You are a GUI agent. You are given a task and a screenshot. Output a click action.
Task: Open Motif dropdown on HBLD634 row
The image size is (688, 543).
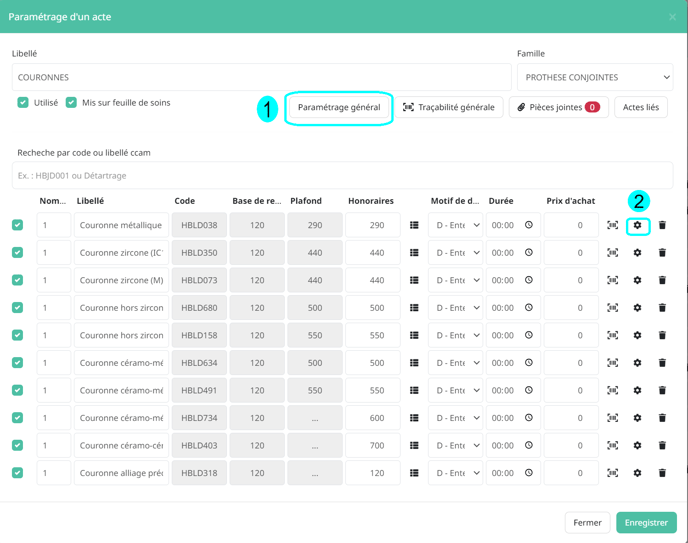455,363
